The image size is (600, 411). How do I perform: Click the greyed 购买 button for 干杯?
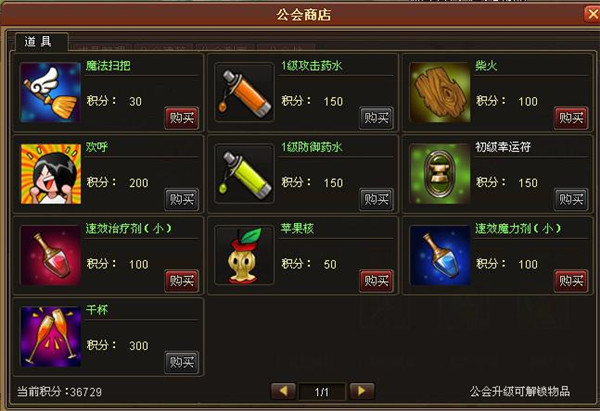[x=182, y=362]
